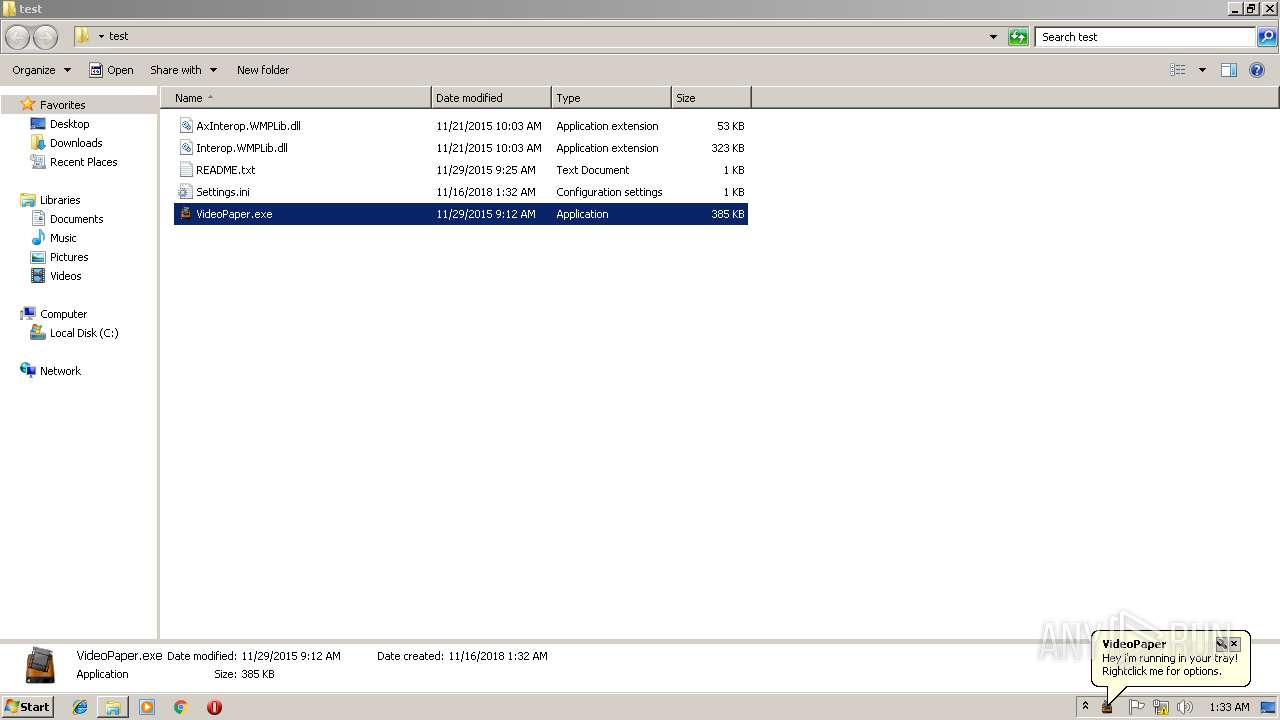Click the Action Center flag icon
The image size is (1280, 720).
click(x=1136, y=707)
